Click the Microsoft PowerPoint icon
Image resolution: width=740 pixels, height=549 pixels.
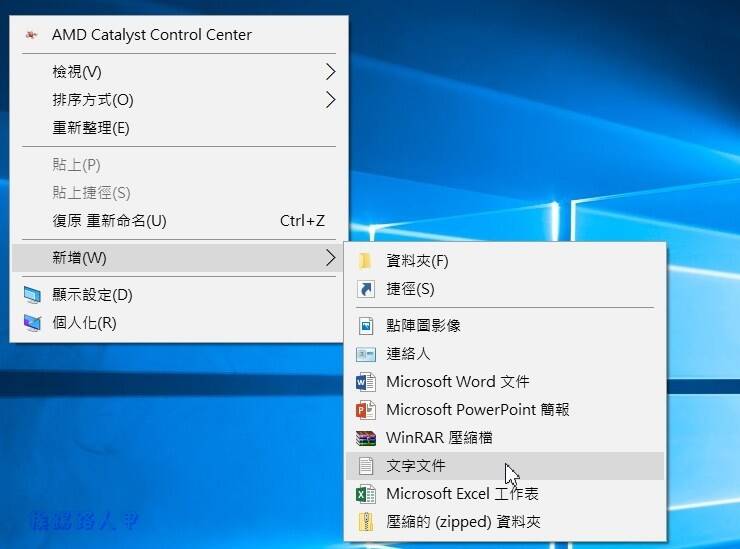point(366,410)
